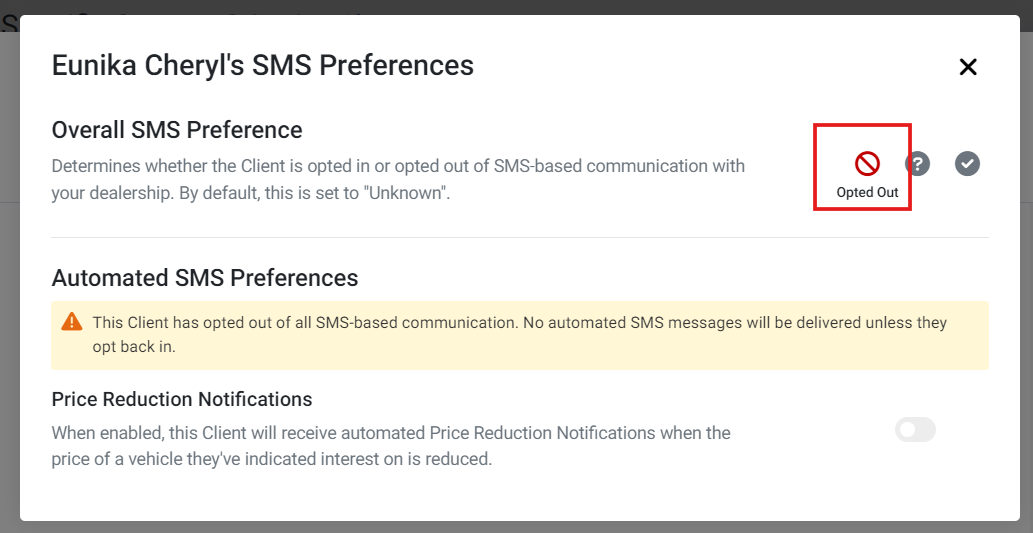Click the orange warning triangle icon
Viewport: 1033px width, 533px height.
[x=72, y=322]
